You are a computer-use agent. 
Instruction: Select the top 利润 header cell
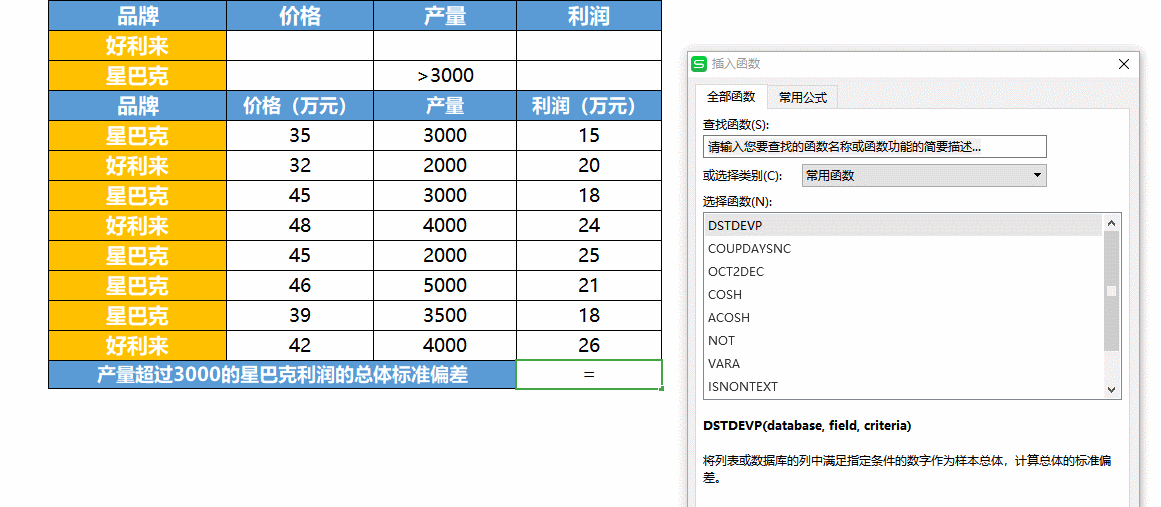(x=589, y=16)
